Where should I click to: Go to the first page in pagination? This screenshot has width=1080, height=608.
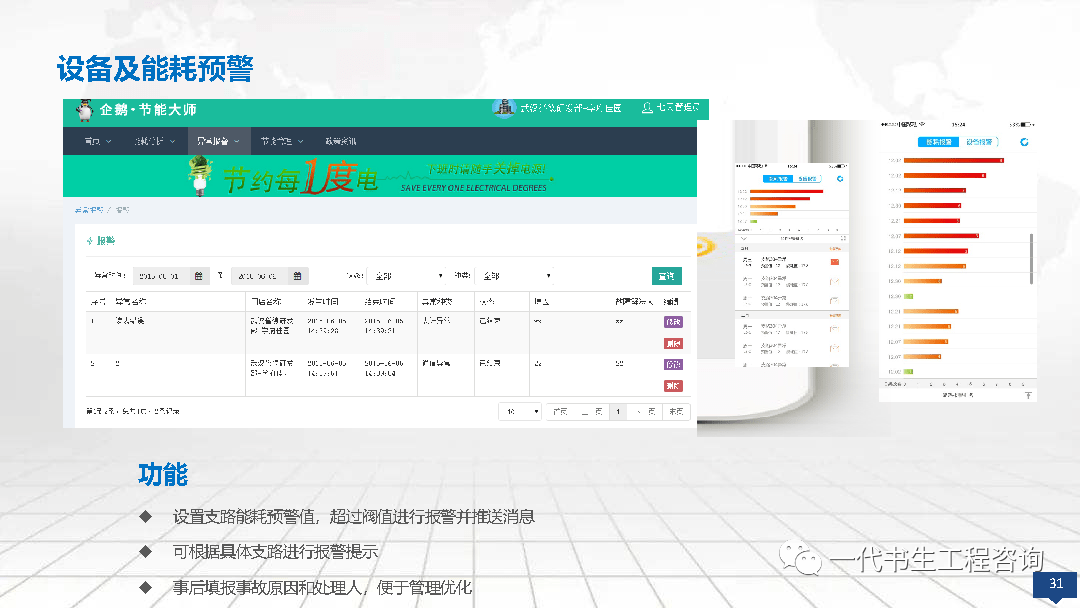(x=561, y=411)
